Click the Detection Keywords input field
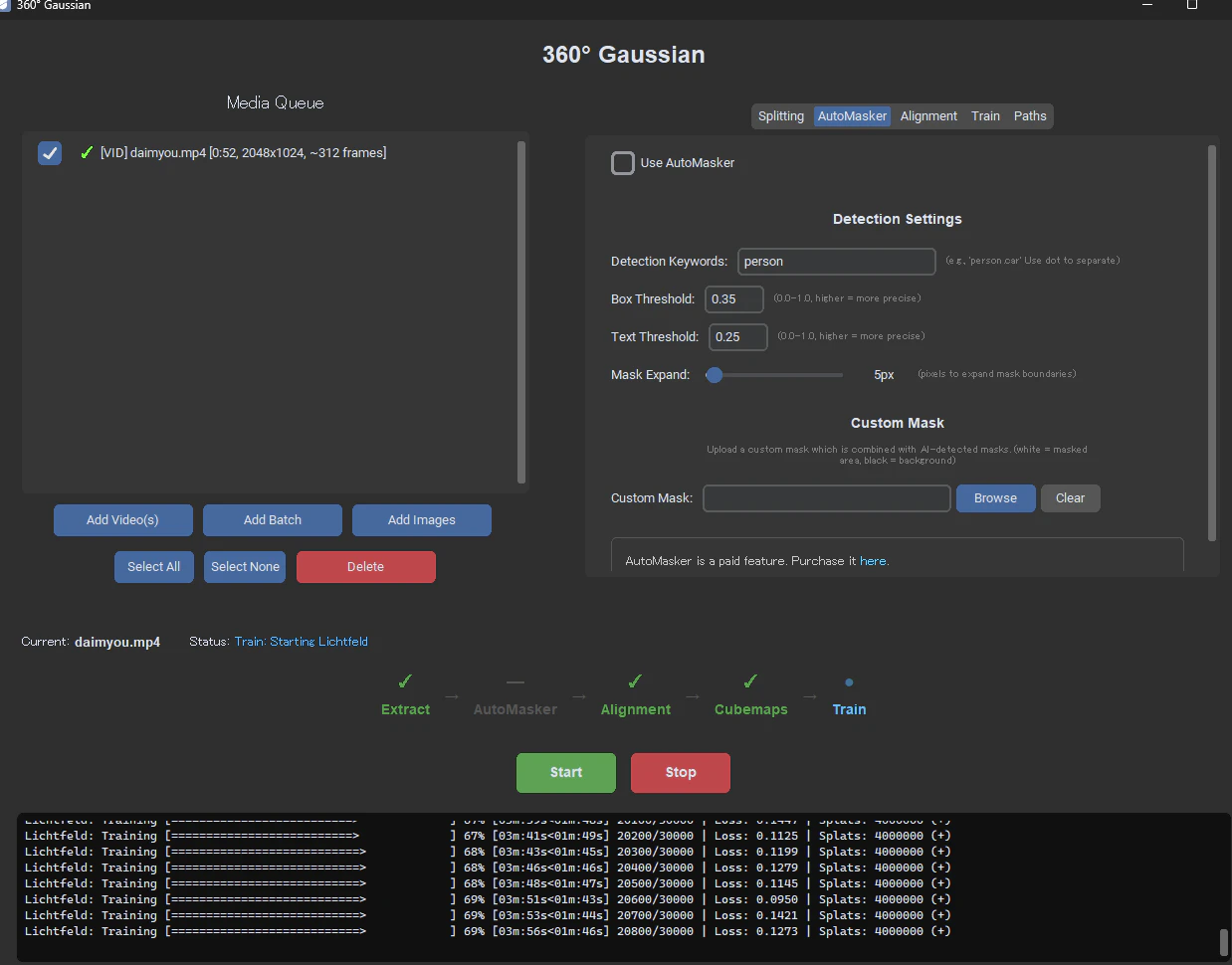Viewport: 1232px width, 965px height. click(x=836, y=262)
